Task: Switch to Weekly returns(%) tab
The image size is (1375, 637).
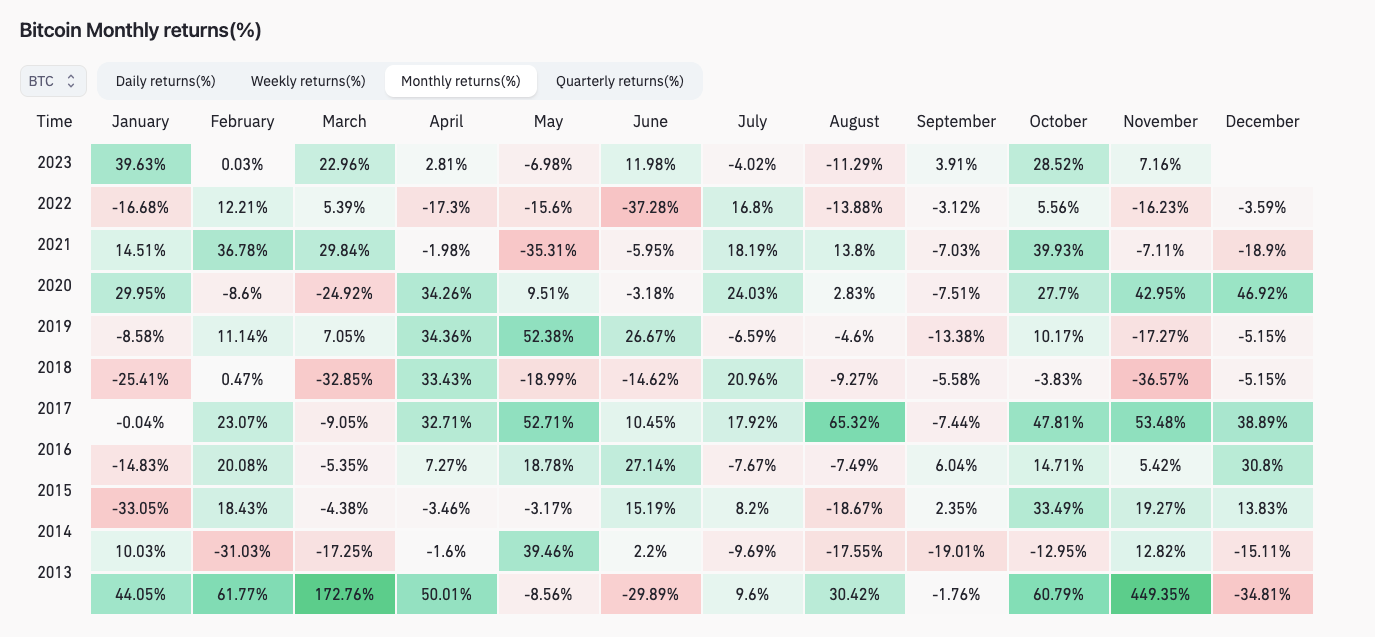Action: tap(308, 81)
